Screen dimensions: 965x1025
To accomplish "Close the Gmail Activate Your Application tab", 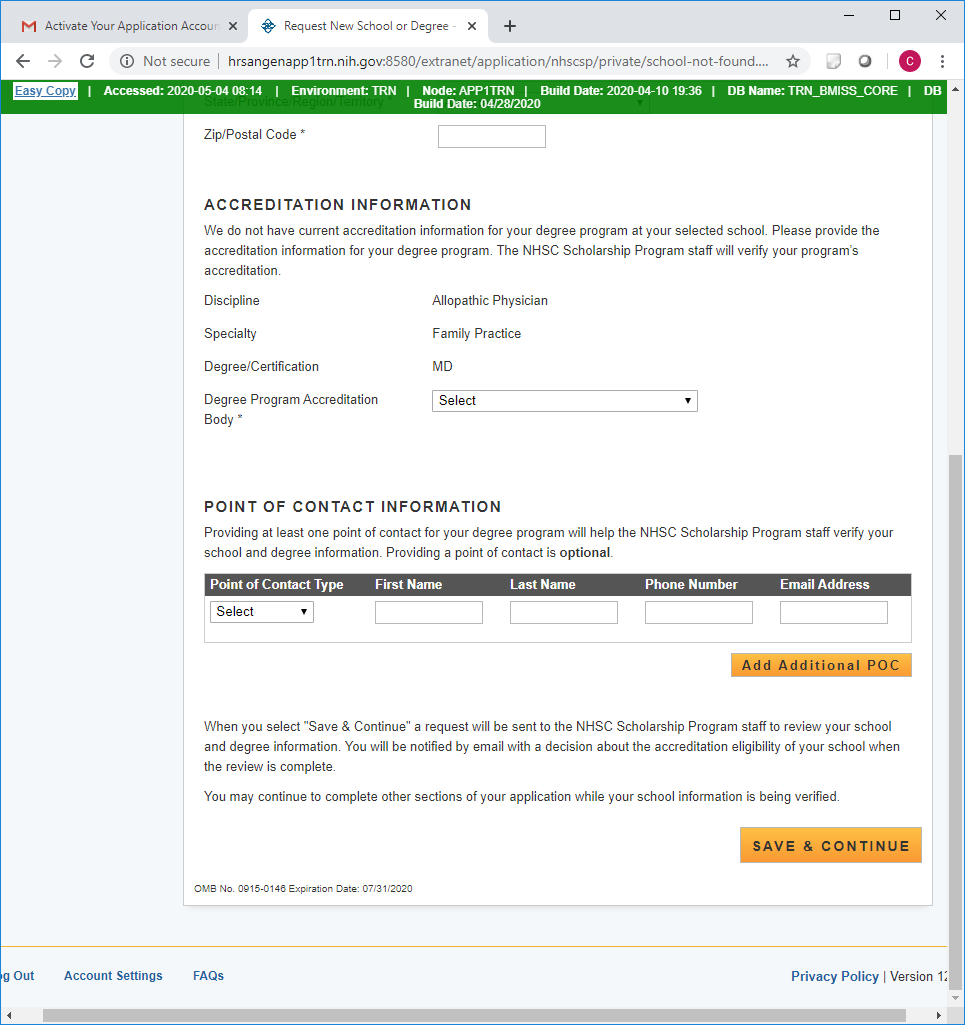I will (233, 26).
